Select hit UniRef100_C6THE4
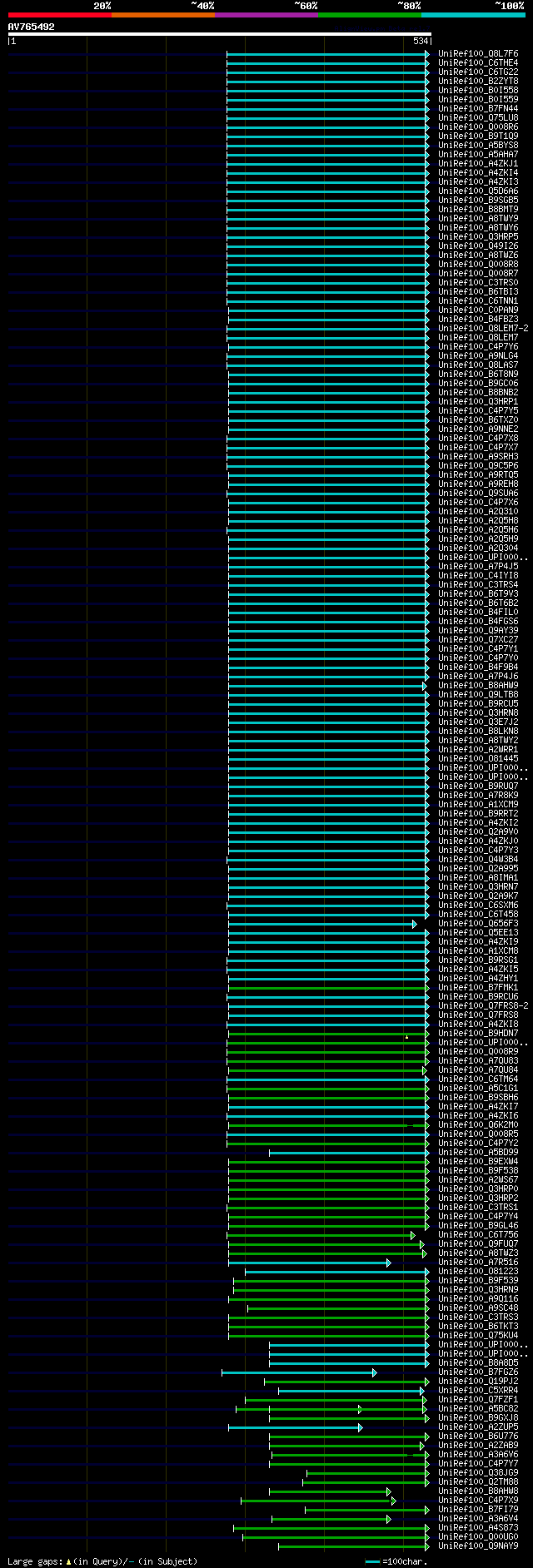The width and height of the screenshot is (533, 1568). 478,63
